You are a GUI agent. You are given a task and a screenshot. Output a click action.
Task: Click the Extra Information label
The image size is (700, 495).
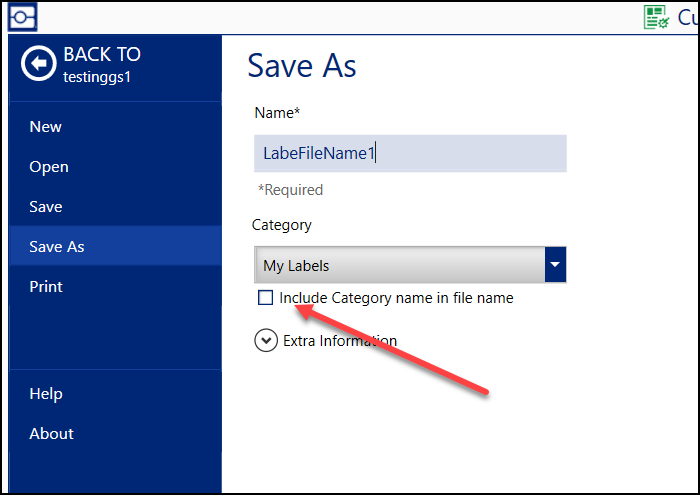[340, 341]
